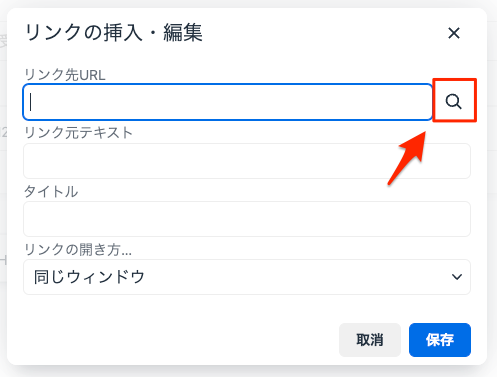Click the リンク元テキスト label
Image resolution: width=497 pixels, height=377 pixels.
pyautogui.click(x=79, y=133)
